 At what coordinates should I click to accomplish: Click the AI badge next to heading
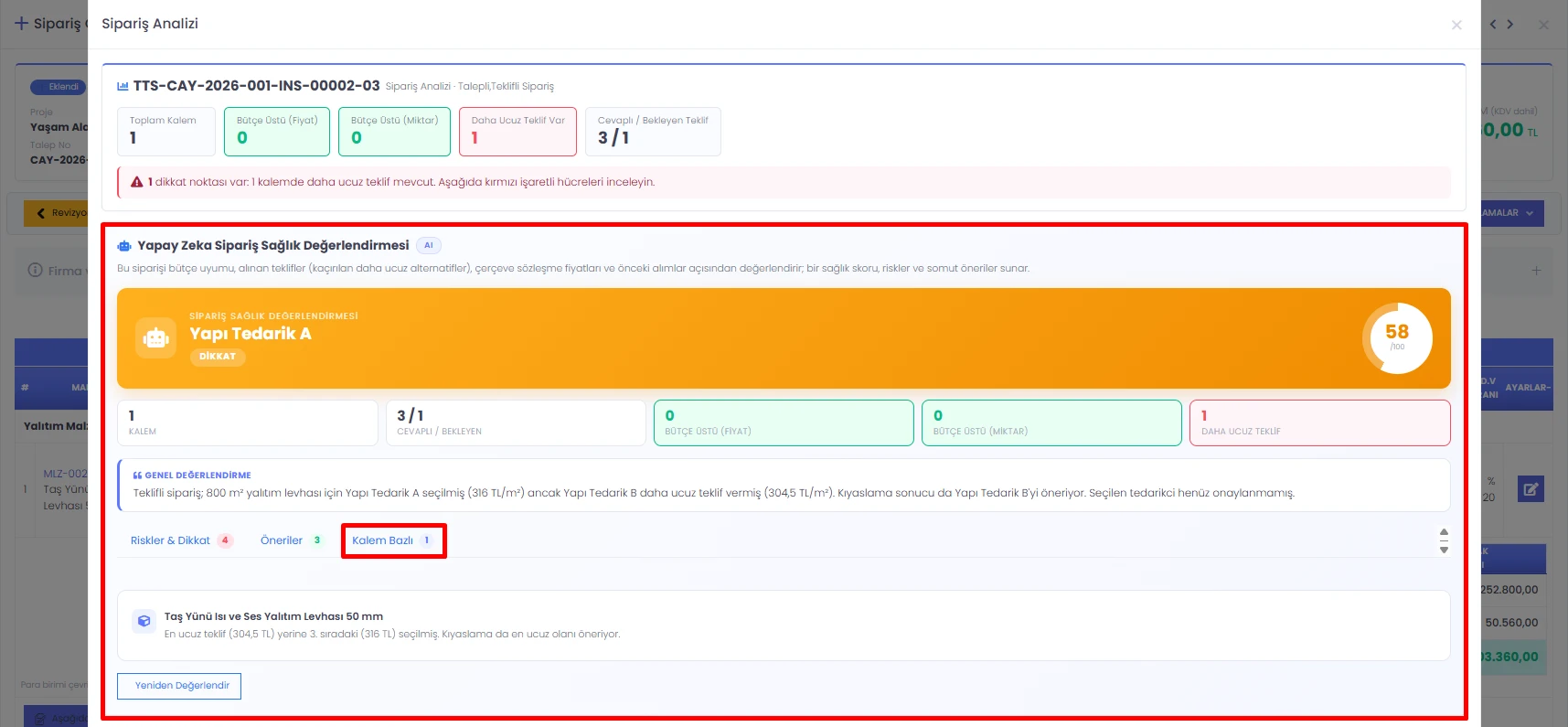coord(429,245)
